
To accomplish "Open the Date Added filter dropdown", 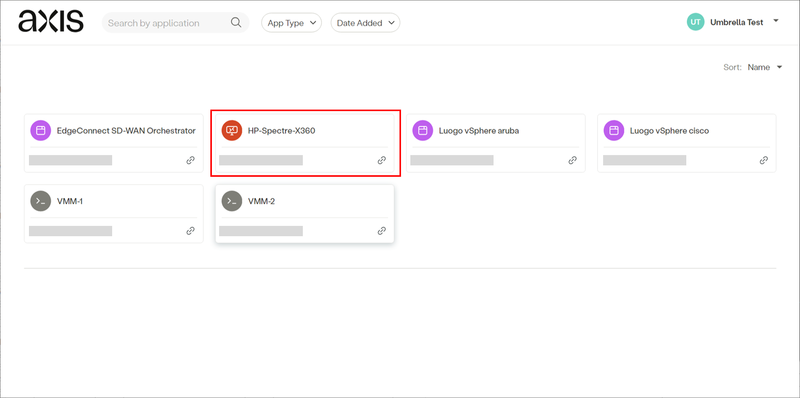I will pos(365,23).
